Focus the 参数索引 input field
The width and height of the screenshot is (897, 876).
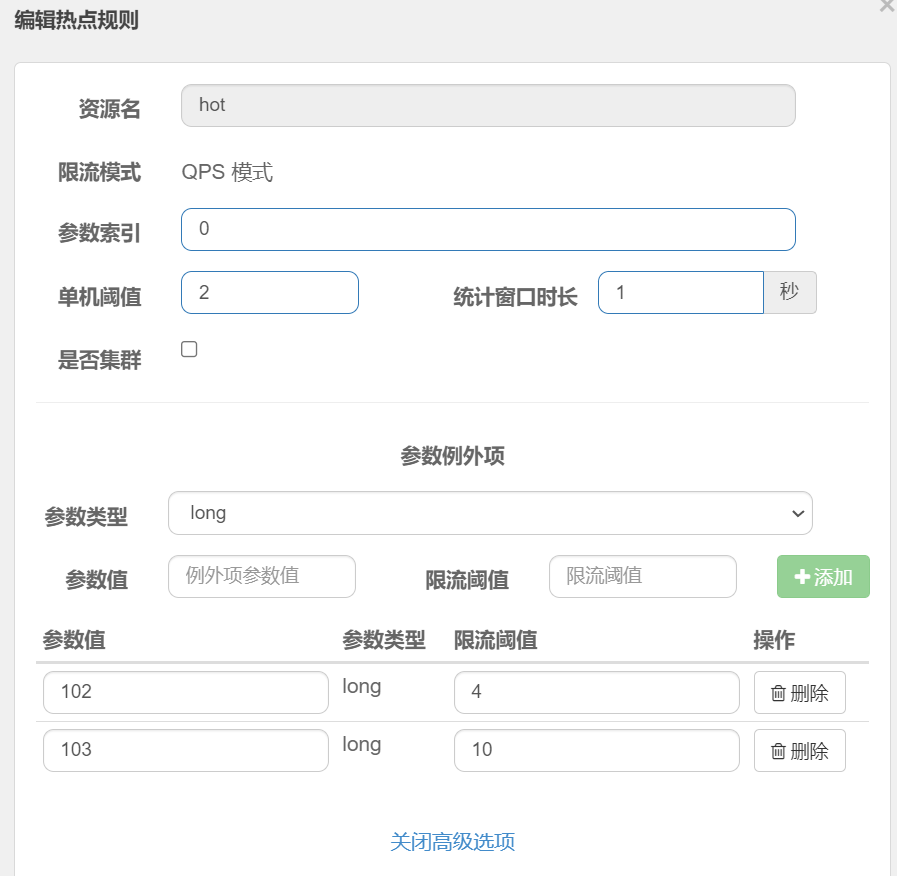click(488, 229)
